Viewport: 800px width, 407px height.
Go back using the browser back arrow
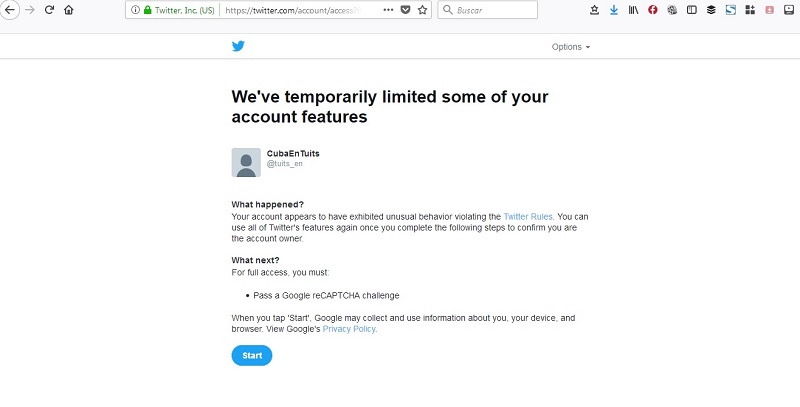10,10
